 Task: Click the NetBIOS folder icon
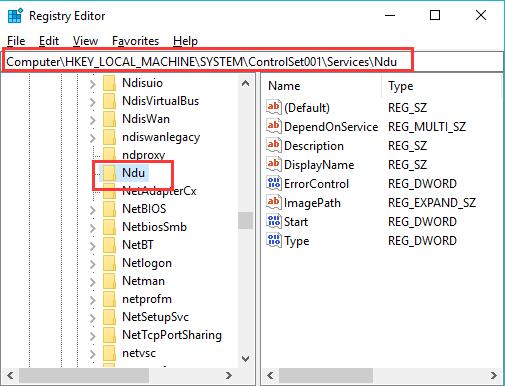[109, 209]
